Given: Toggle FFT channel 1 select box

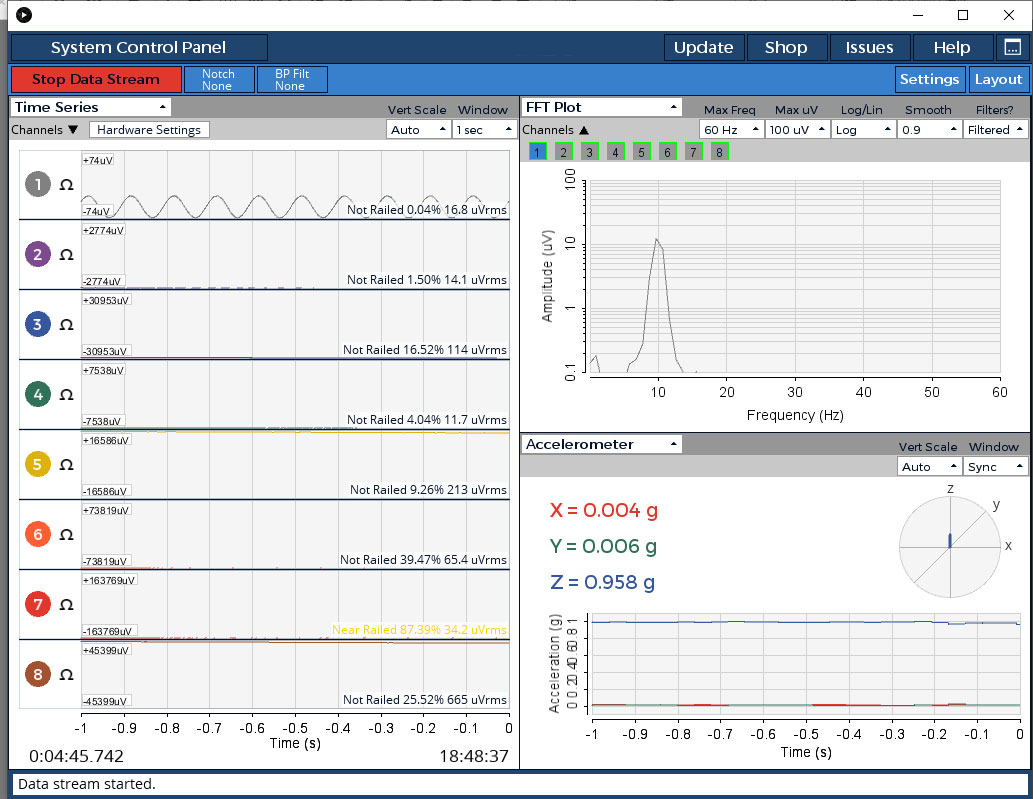Looking at the screenshot, I should (537, 152).
